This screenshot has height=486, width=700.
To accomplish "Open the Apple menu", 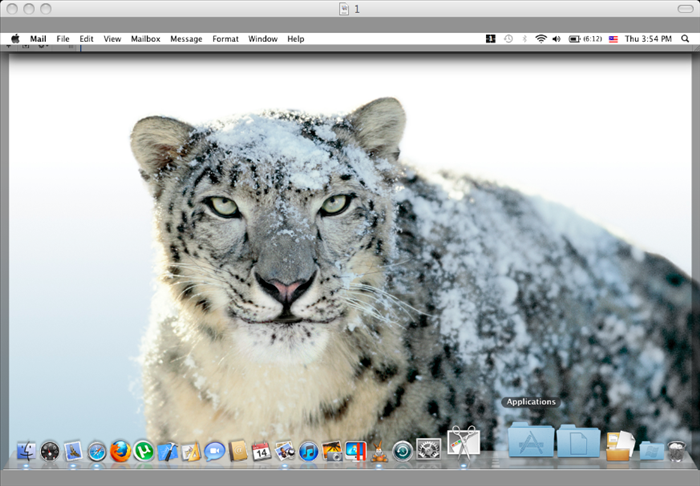I will [x=15, y=39].
